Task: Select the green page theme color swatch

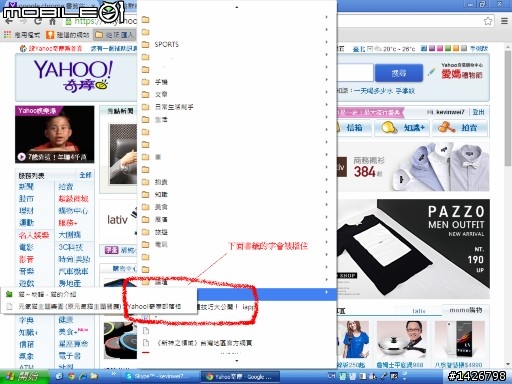Action: click(x=448, y=49)
